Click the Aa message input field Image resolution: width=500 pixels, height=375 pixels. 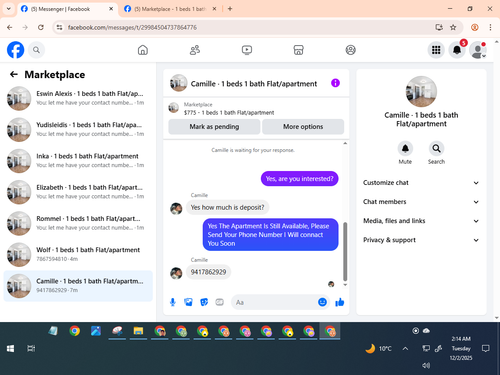(x=273, y=302)
